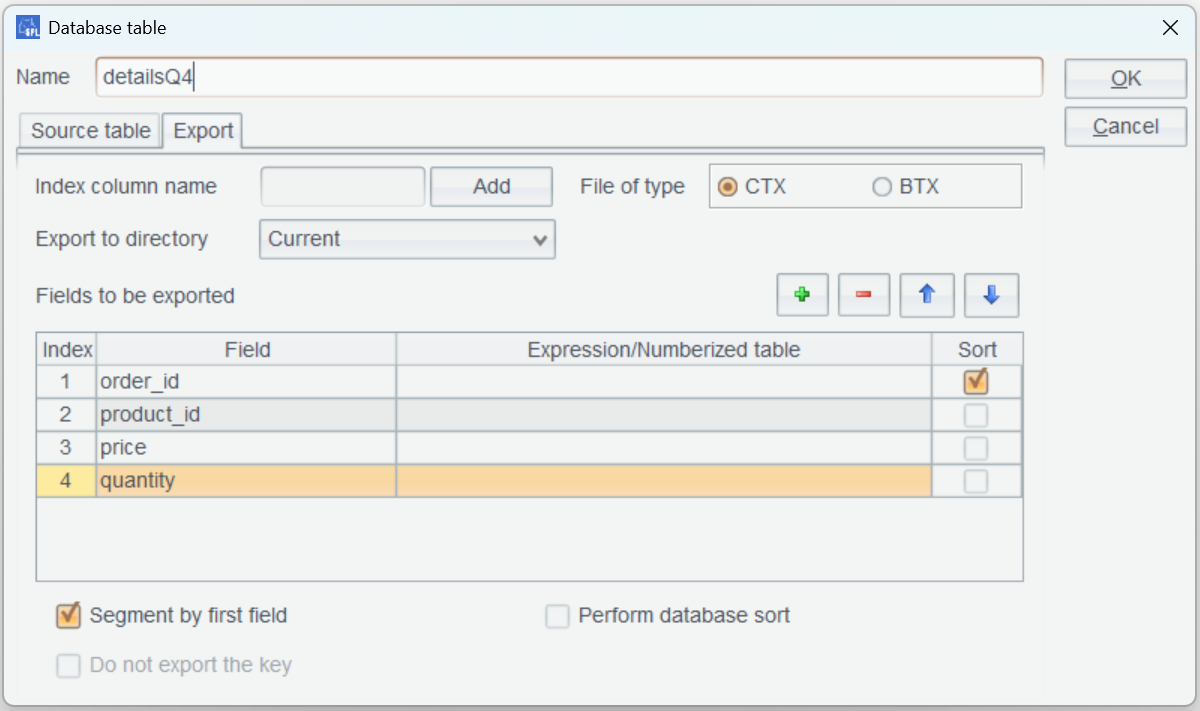Image resolution: width=1200 pixels, height=711 pixels.
Task: Uncheck Sort checkbox for order_id row
Action: click(x=976, y=381)
